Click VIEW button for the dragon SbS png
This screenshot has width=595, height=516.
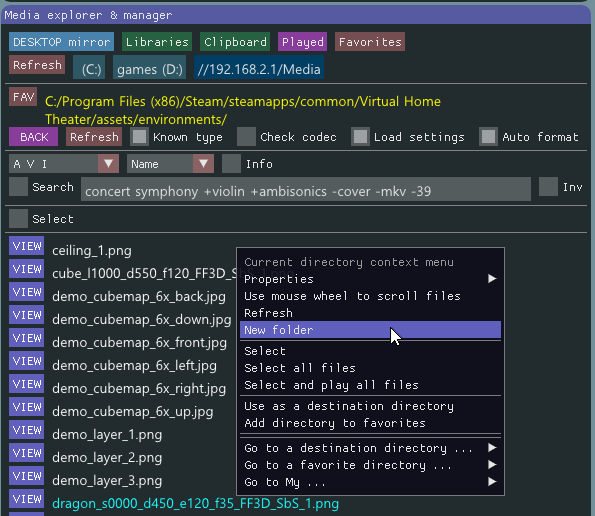point(27,499)
